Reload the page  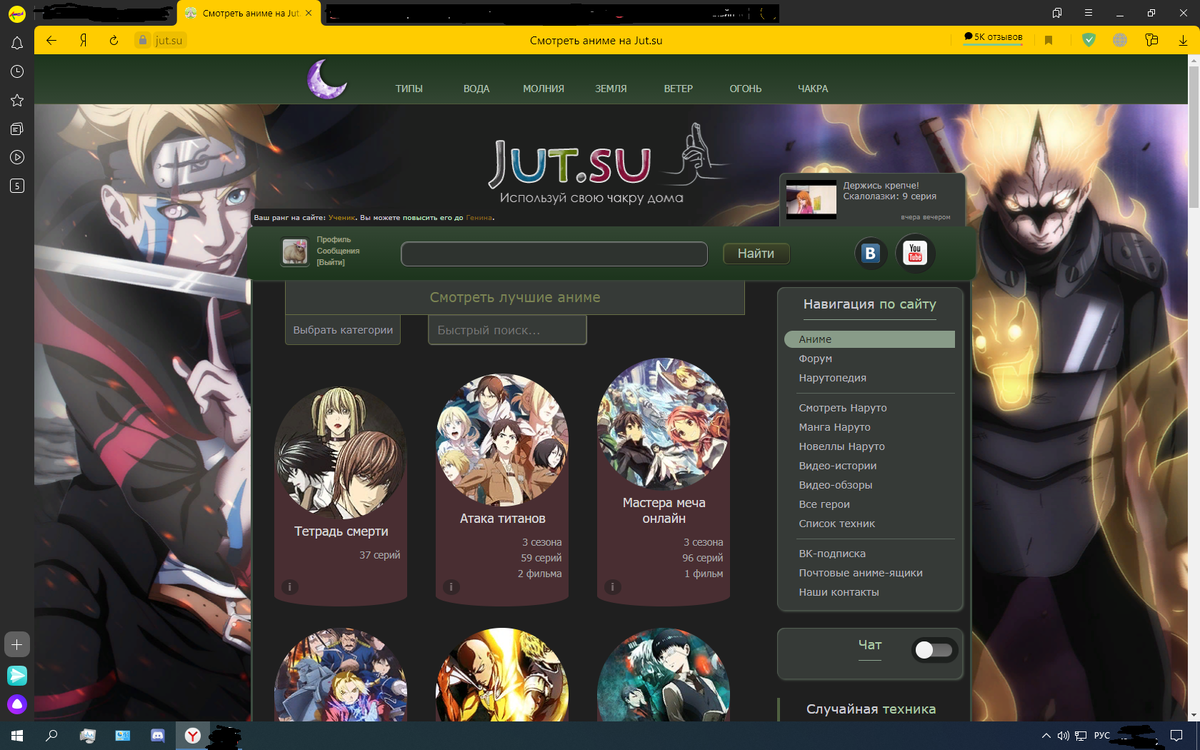(113, 40)
